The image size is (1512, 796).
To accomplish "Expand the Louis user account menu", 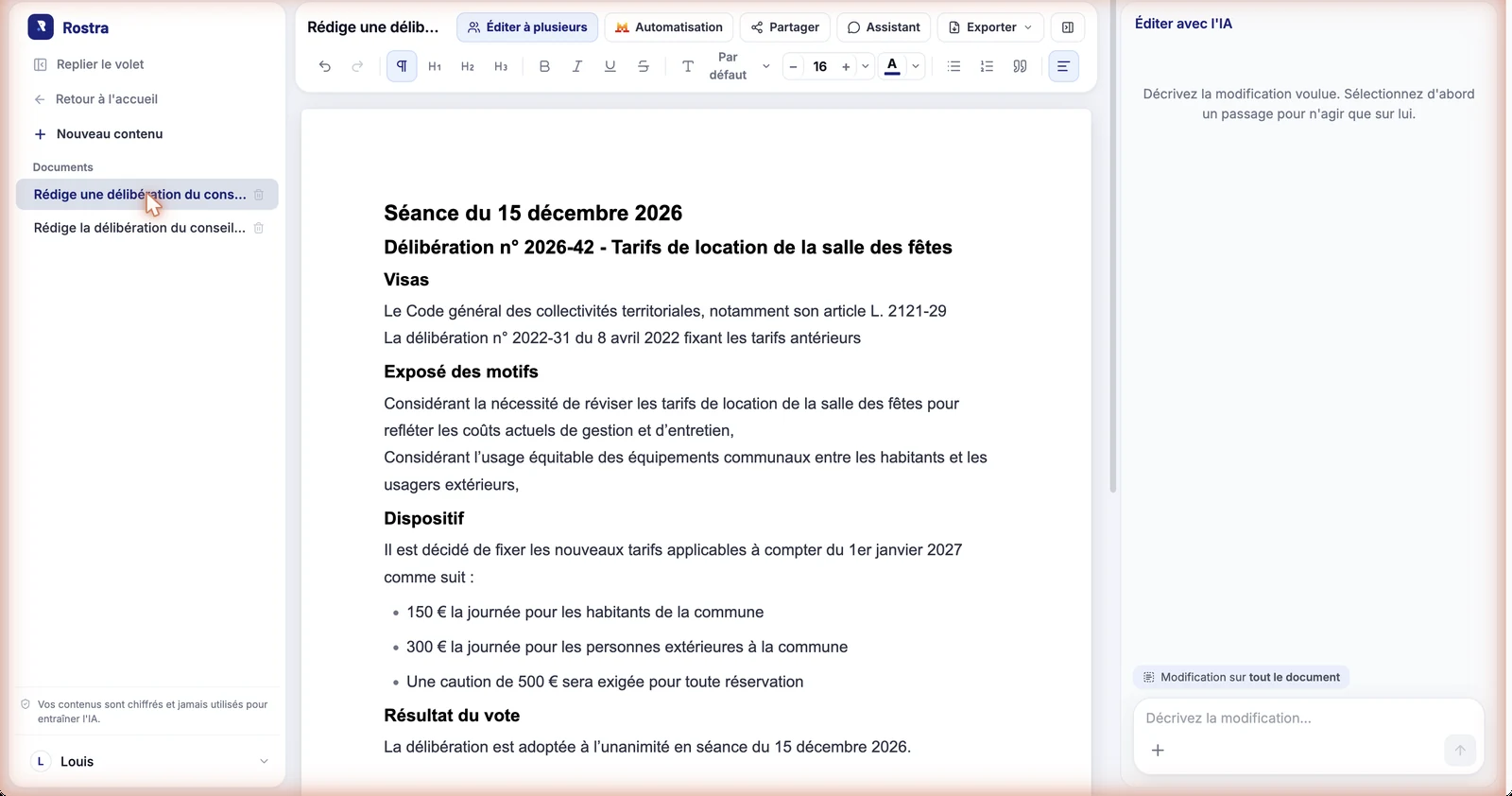I will (264, 762).
